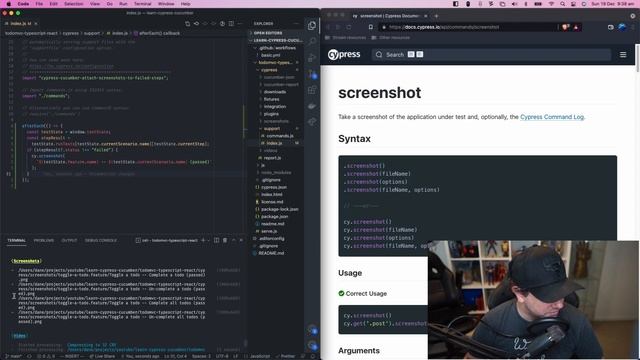Image resolution: width=640 pixels, height=360 pixels.
Task: Select the index.js editor tab
Action: (x=21, y=24)
